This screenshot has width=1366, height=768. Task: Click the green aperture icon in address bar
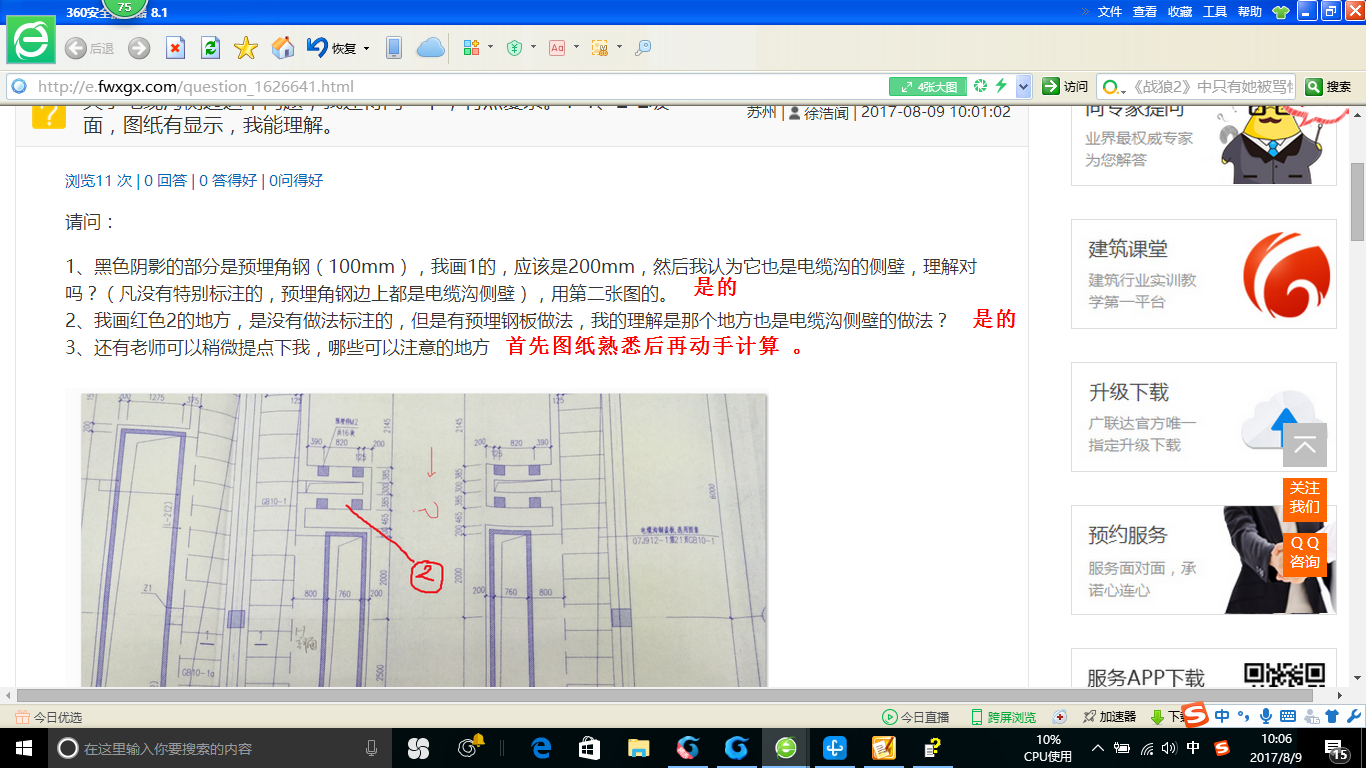point(981,87)
